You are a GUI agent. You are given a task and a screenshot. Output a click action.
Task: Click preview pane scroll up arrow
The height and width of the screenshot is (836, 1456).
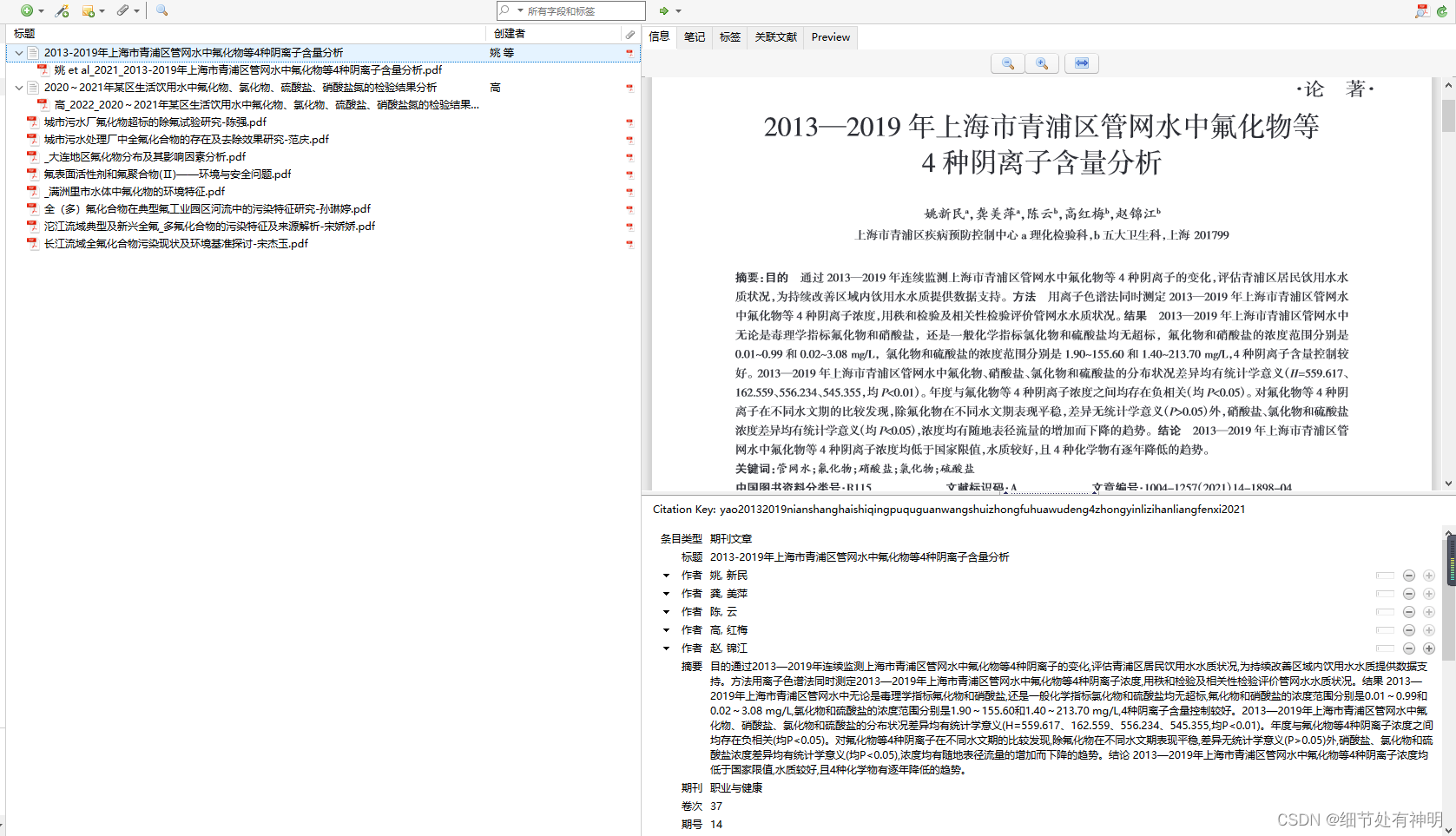pyautogui.click(x=1448, y=85)
